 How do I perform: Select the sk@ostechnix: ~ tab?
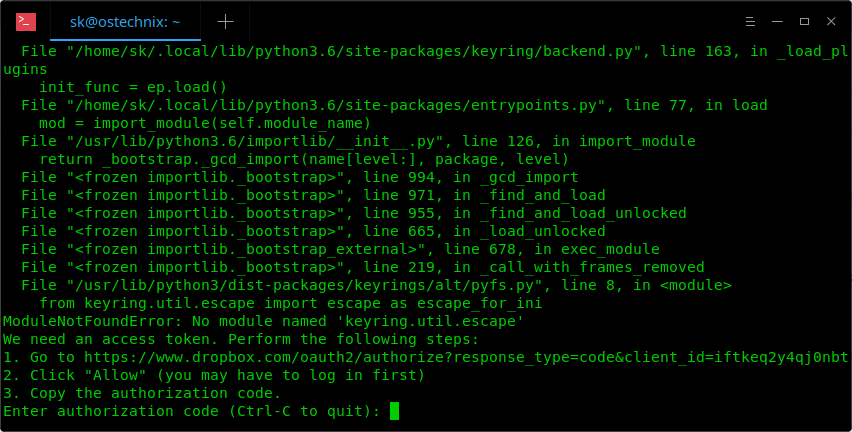coord(125,21)
